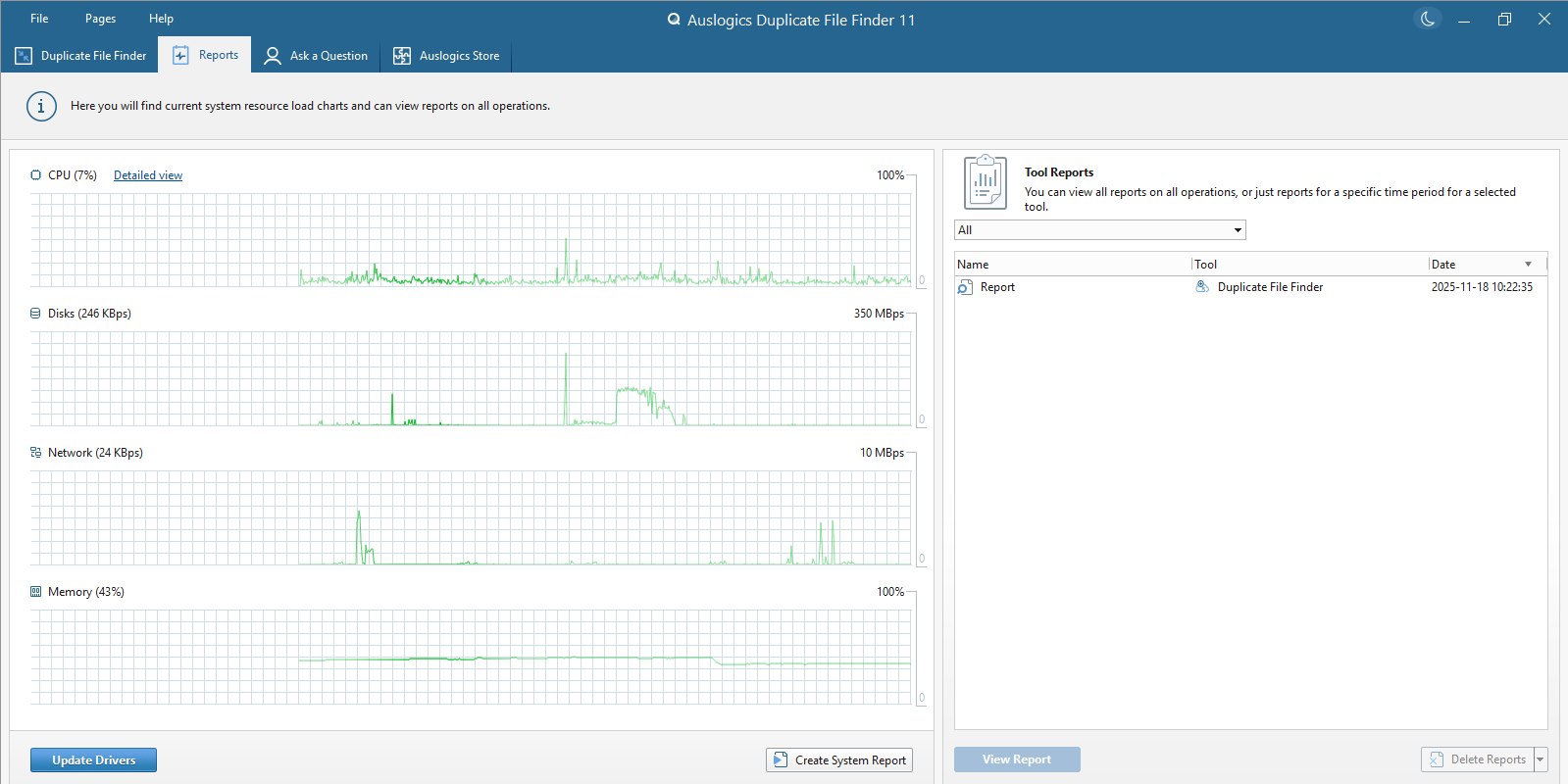Click the Report file icon in list
Viewport: 1568px width, 784px height.
click(966, 287)
